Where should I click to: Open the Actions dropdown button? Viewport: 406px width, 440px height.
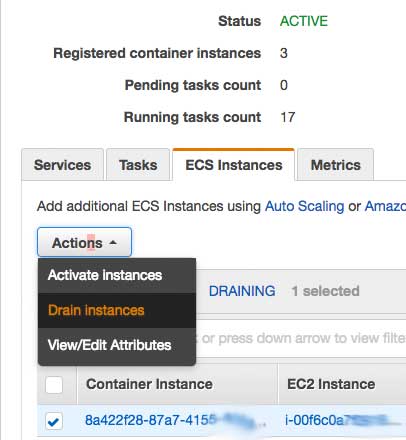pos(84,242)
